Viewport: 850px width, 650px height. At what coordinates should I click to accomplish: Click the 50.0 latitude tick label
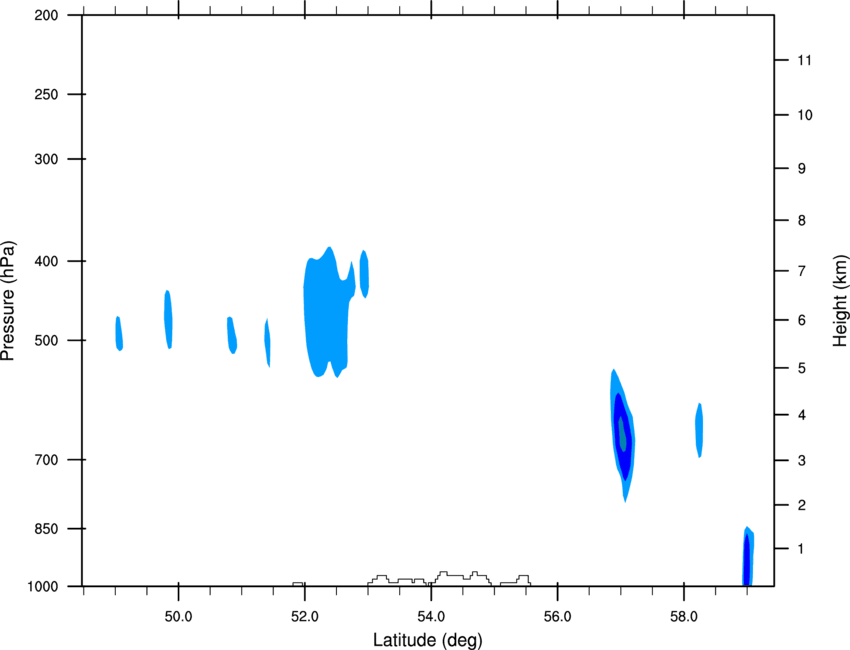point(178,617)
